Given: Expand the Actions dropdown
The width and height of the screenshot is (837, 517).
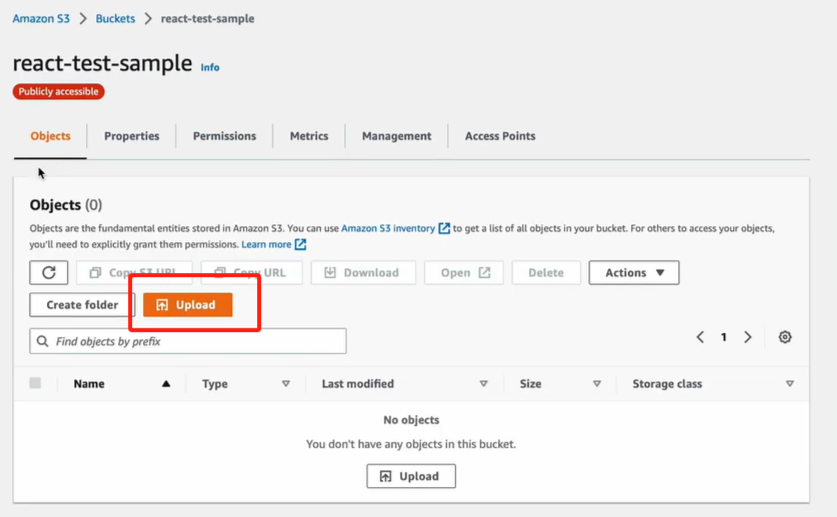Looking at the screenshot, I should 634,273.
